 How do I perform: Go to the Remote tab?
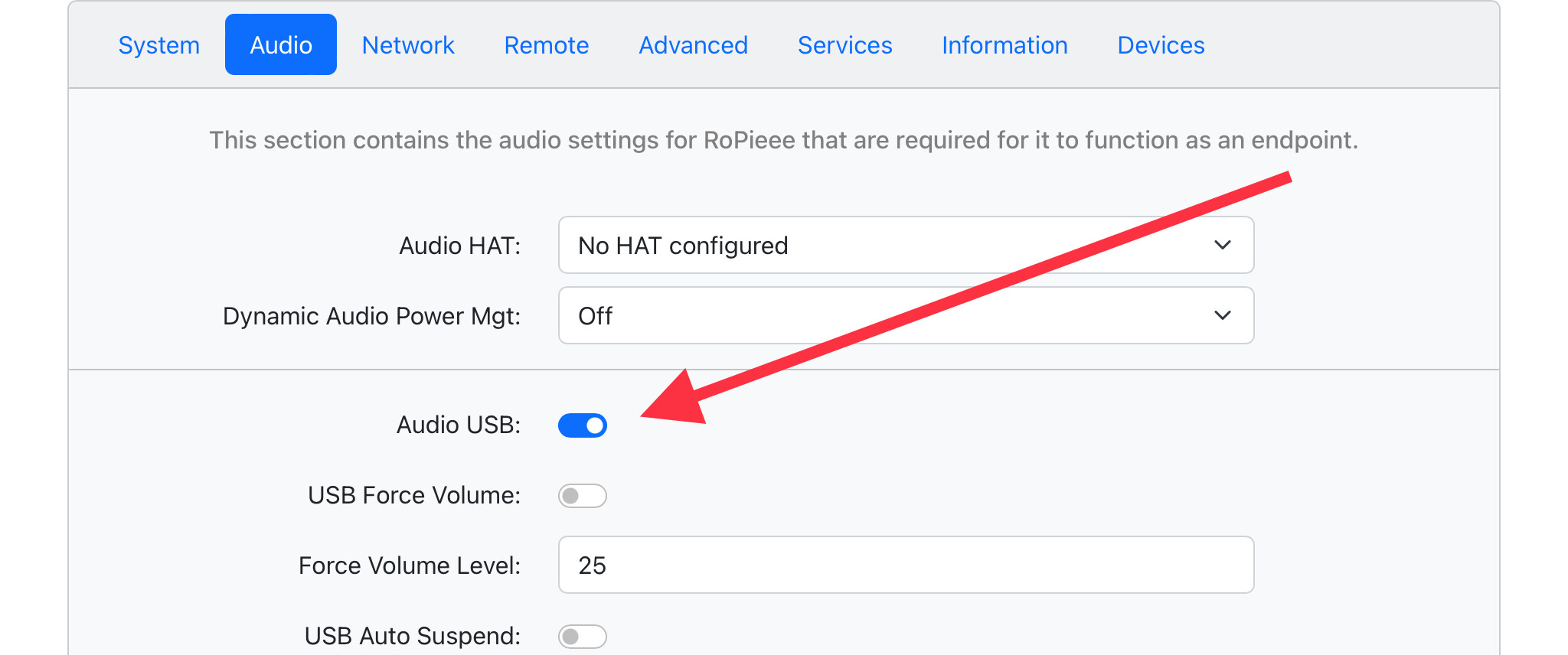pos(547,45)
